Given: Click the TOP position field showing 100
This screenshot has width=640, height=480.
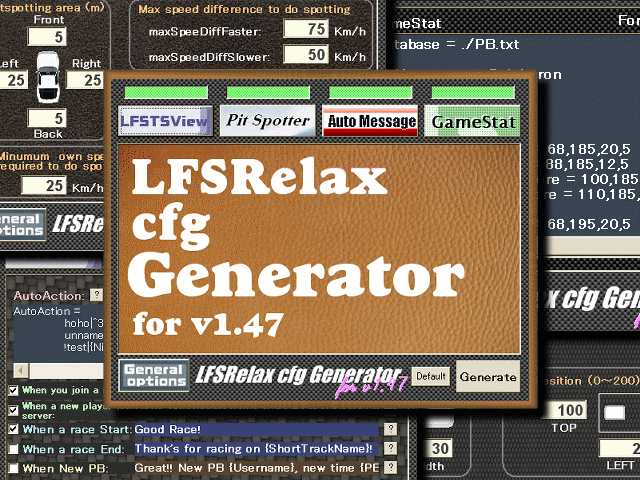Looking at the screenshot, I should coord(565,410).
